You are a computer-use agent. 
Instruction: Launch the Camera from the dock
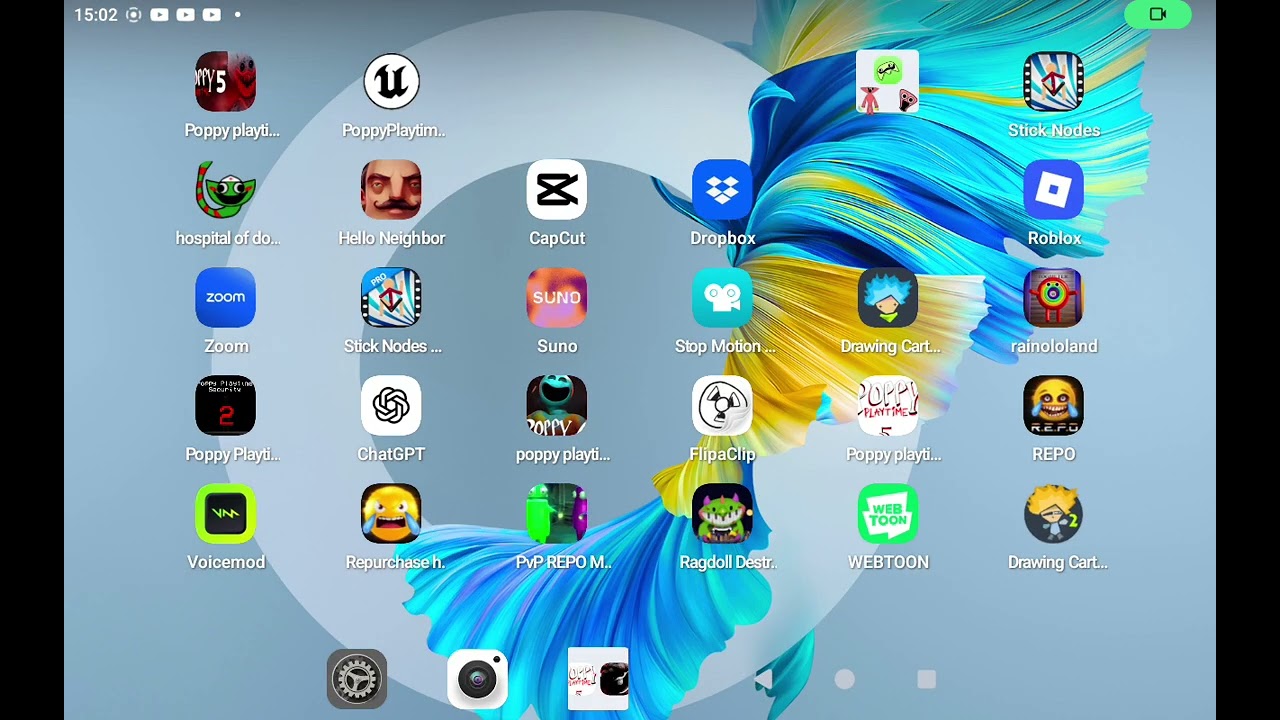pos(477,679)
